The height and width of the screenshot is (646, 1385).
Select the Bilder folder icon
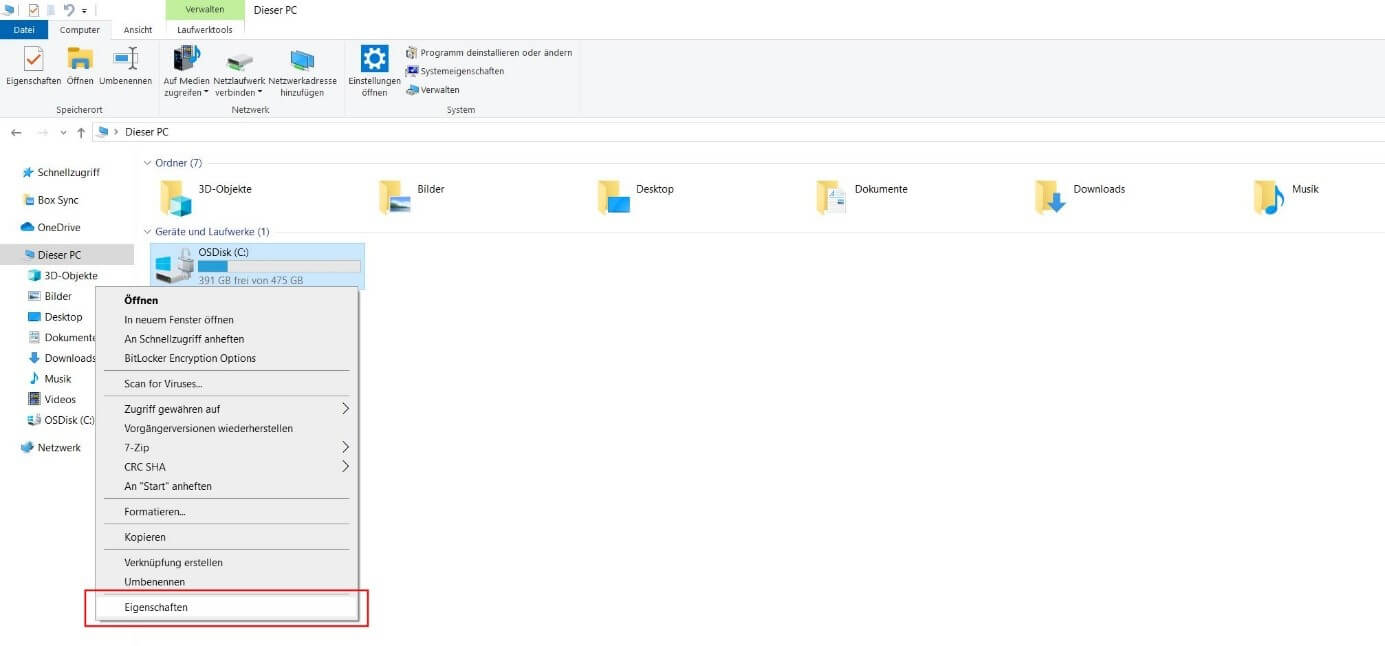pos(395,198)
